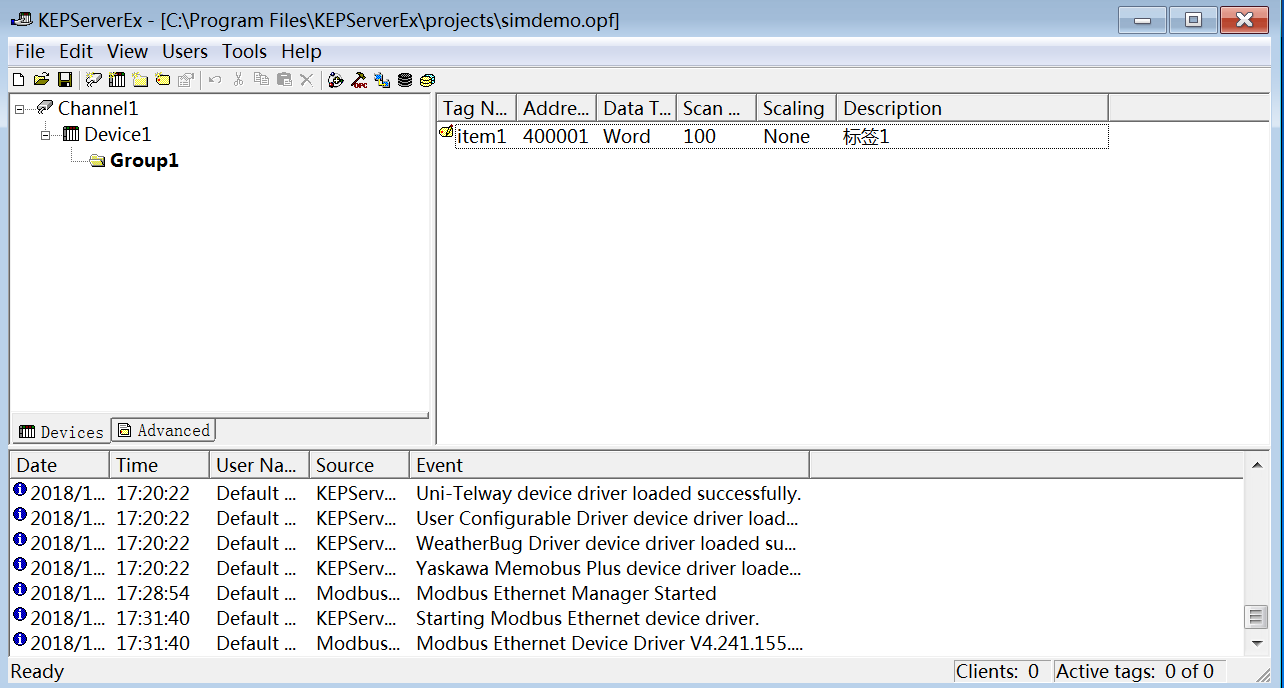Open the Tools menu
Image resolution: width=1284 pixels, height=688 pixels.
[244, 52]
